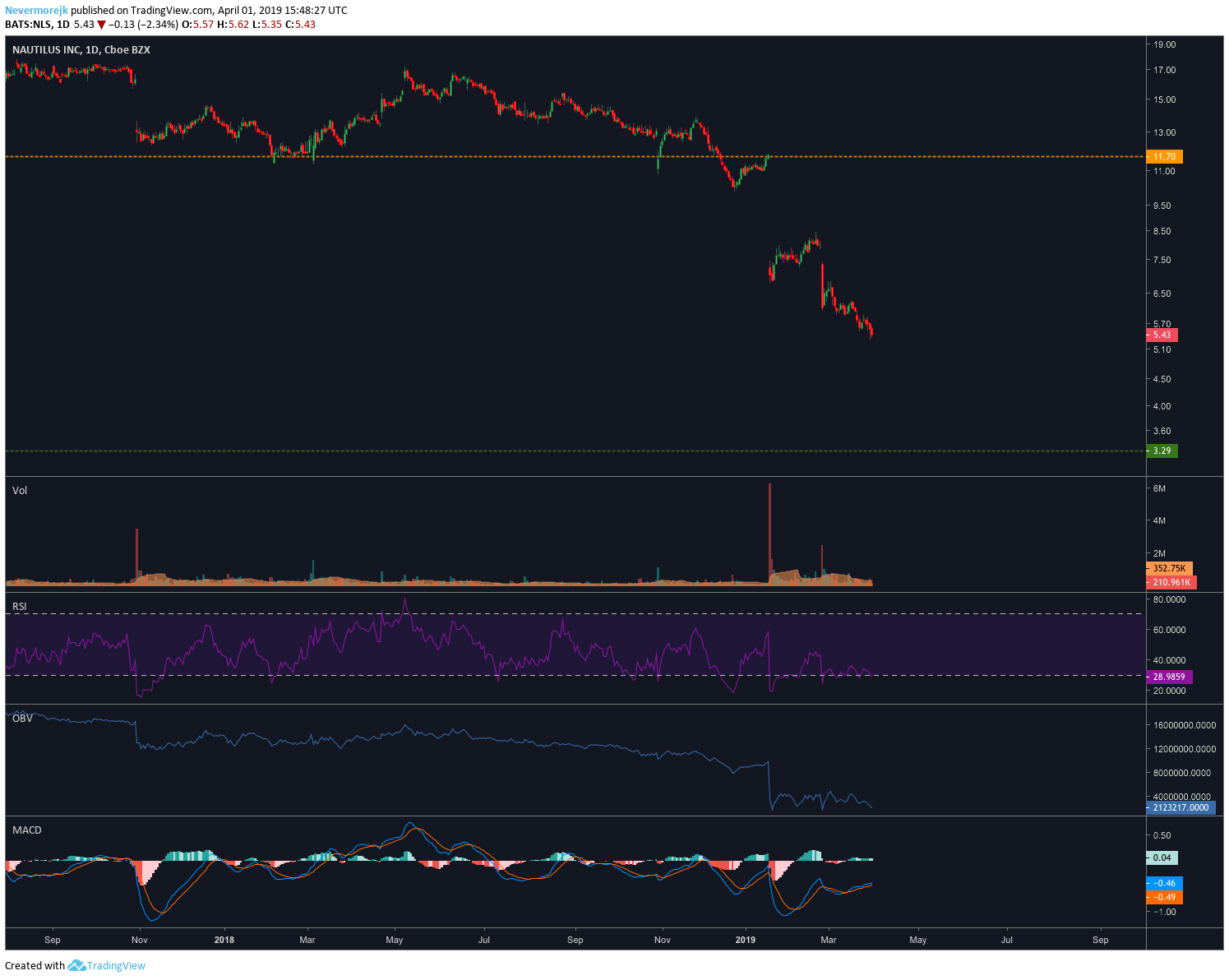Image resolution: width=1229 pixels, height=980 pixels.
Task: Select the orange 11.70 price label
Action: point(1164,156)
